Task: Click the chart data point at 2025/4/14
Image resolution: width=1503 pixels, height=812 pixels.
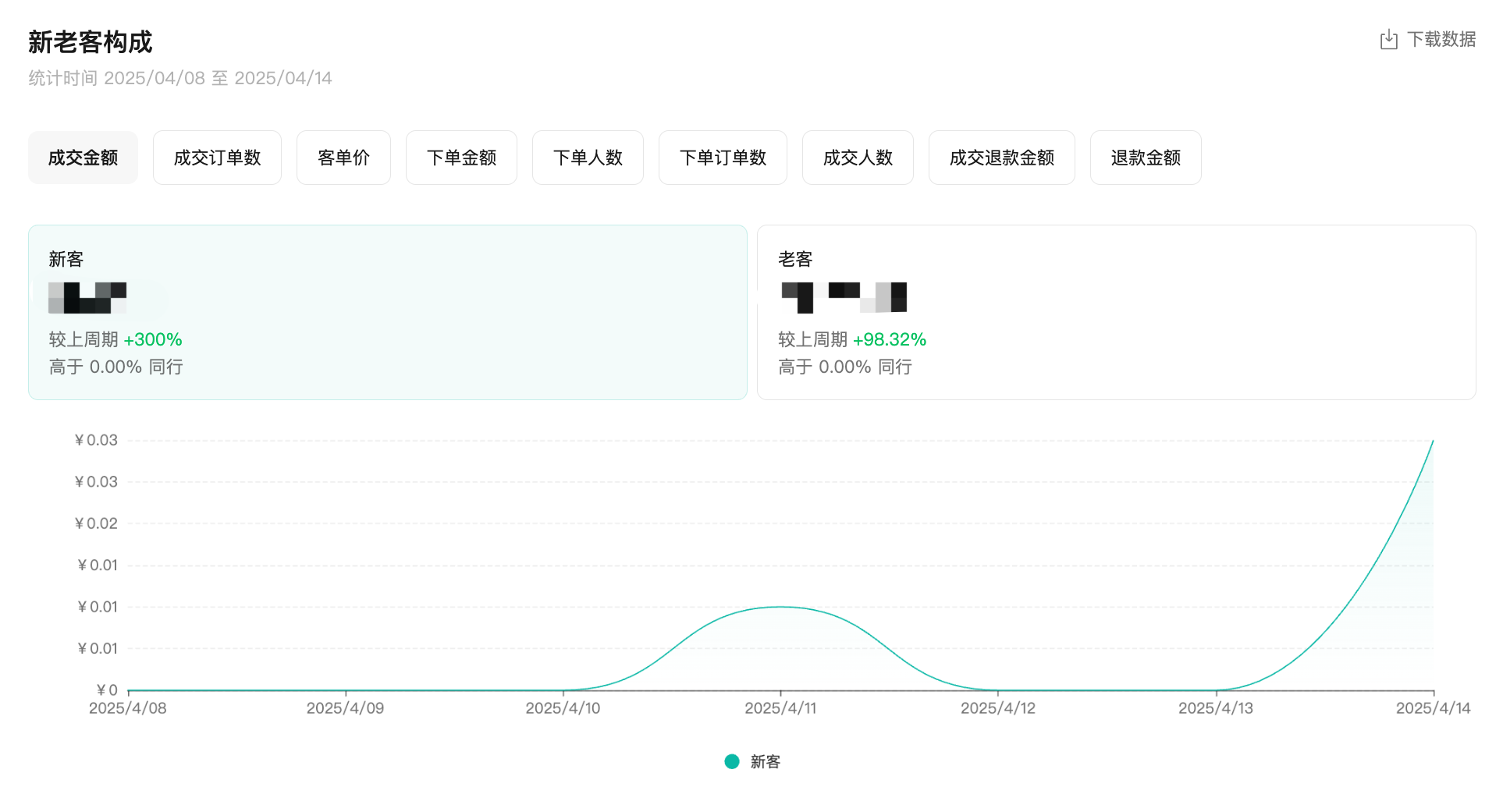Action: tap(1433, 441)
